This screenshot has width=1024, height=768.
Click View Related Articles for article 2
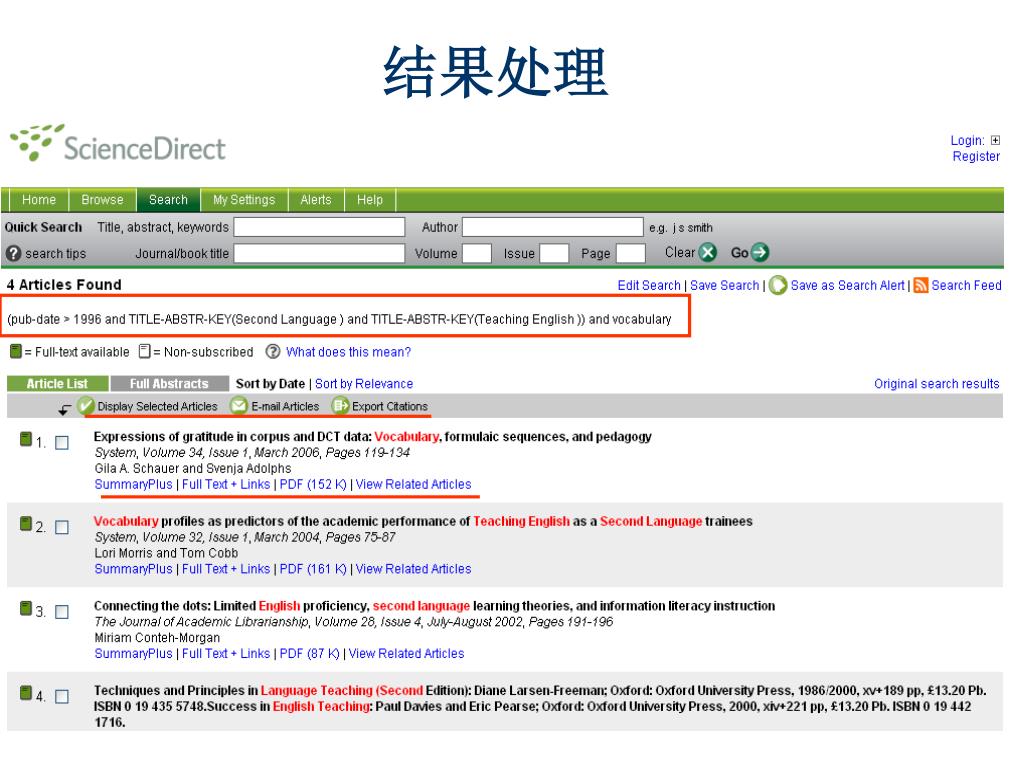(413, 569)
